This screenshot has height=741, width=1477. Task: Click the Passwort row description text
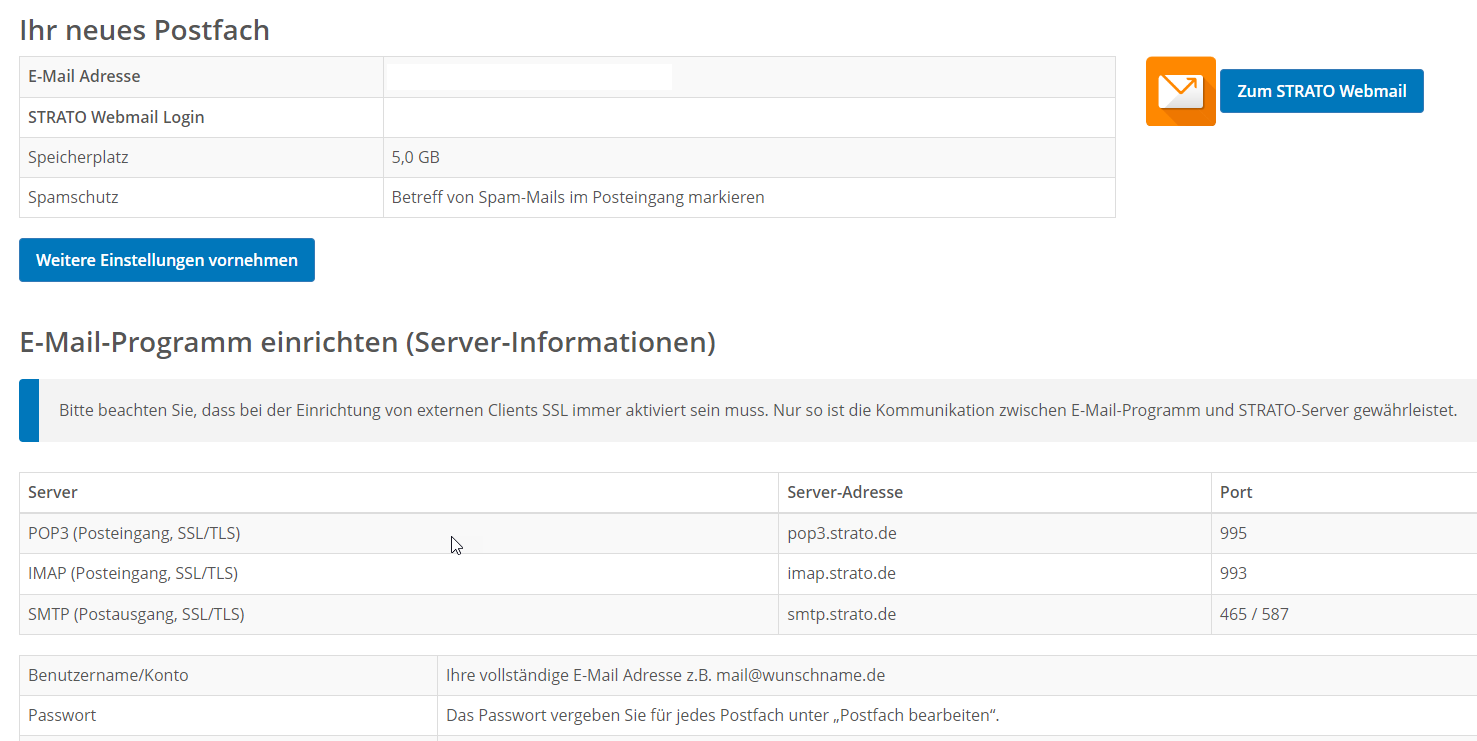pos(722,715)
